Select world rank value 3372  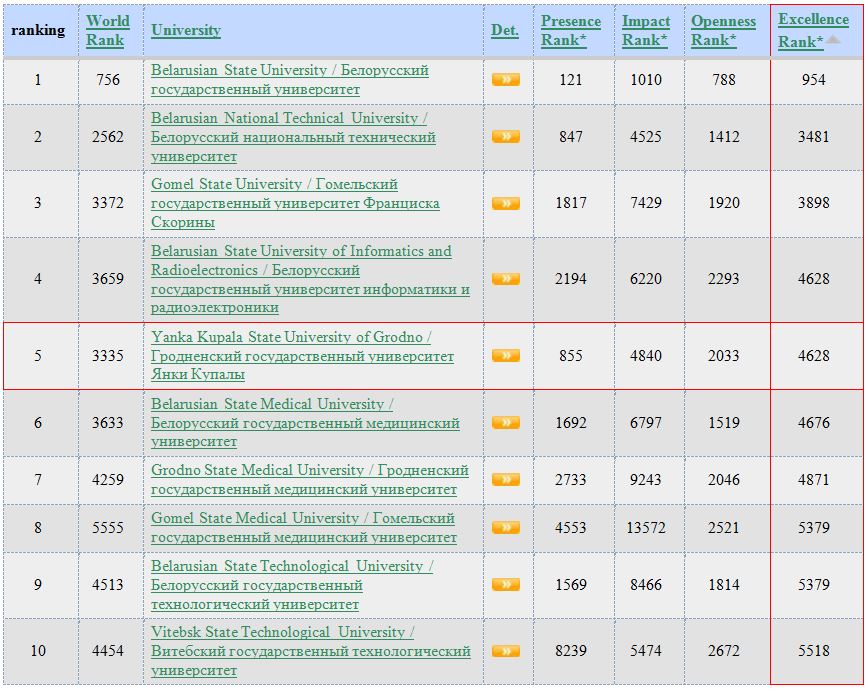(x=108, y=203)
